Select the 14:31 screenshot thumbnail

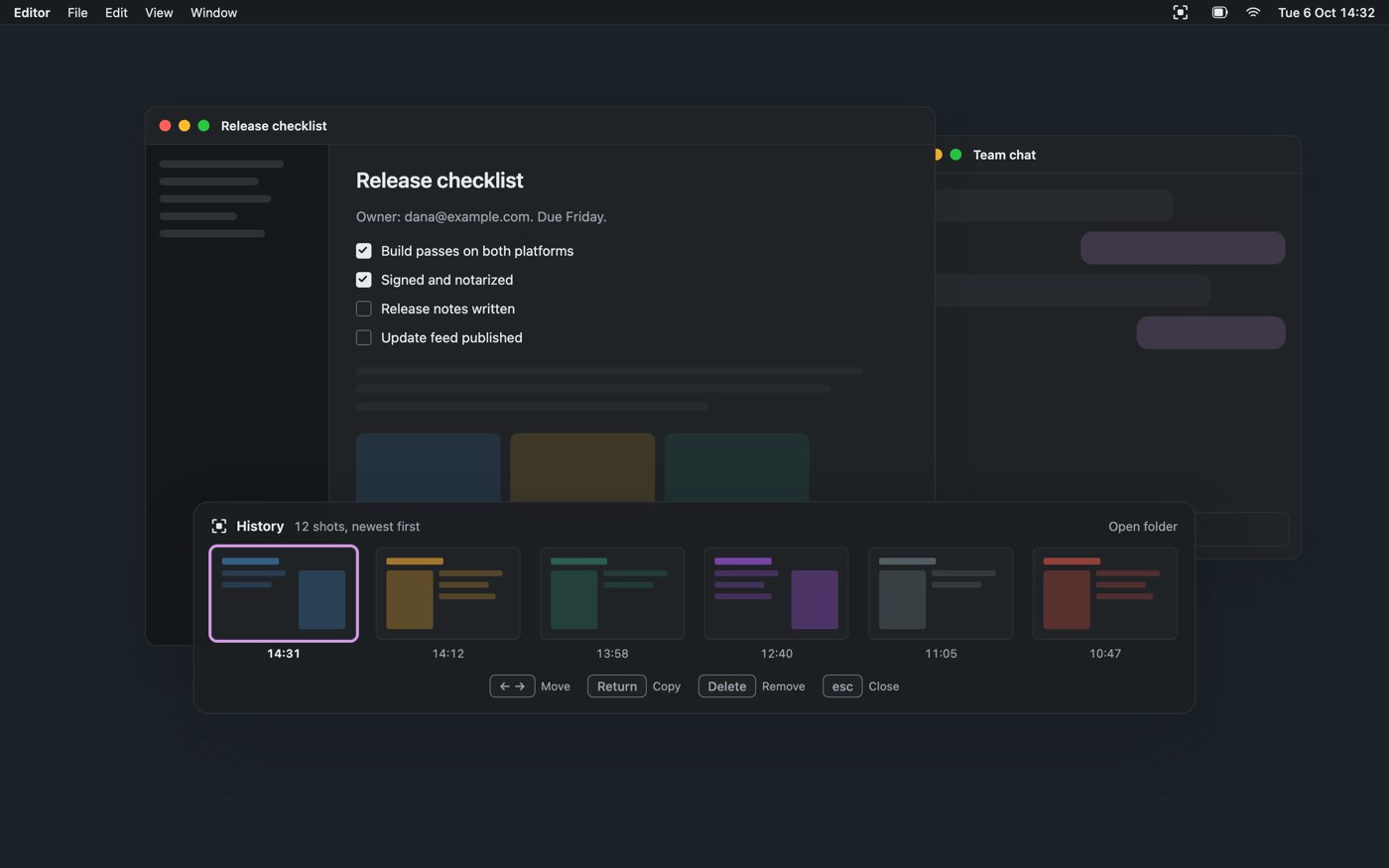(x=284, y=593)
